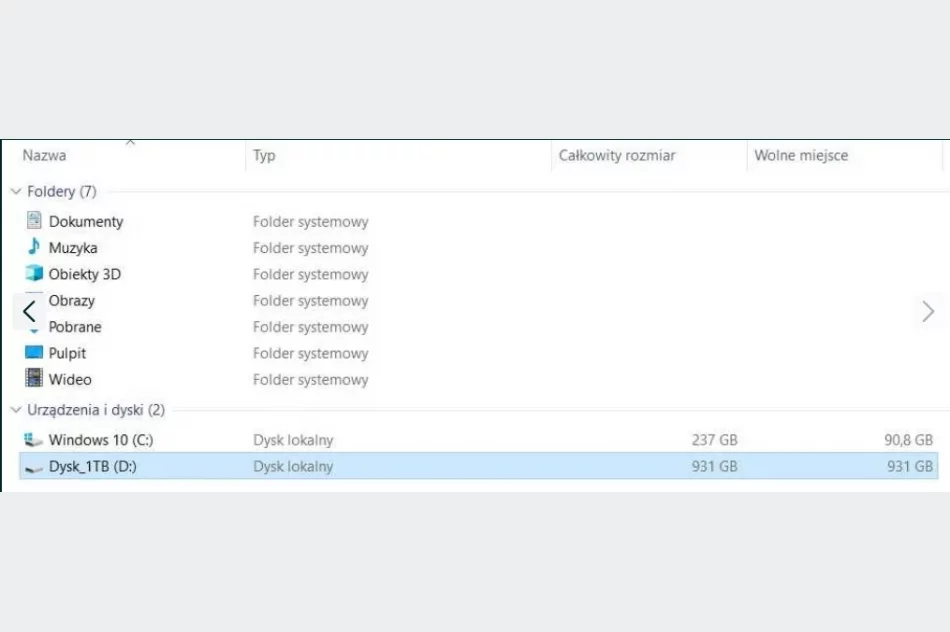Click the Dokumenty folder icon
This screenshot has width=950, height=632.
(x=34, y=221)
